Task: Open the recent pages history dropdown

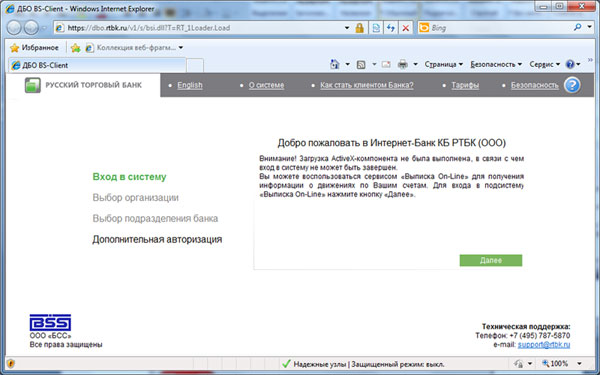Action: pos(44,28)
